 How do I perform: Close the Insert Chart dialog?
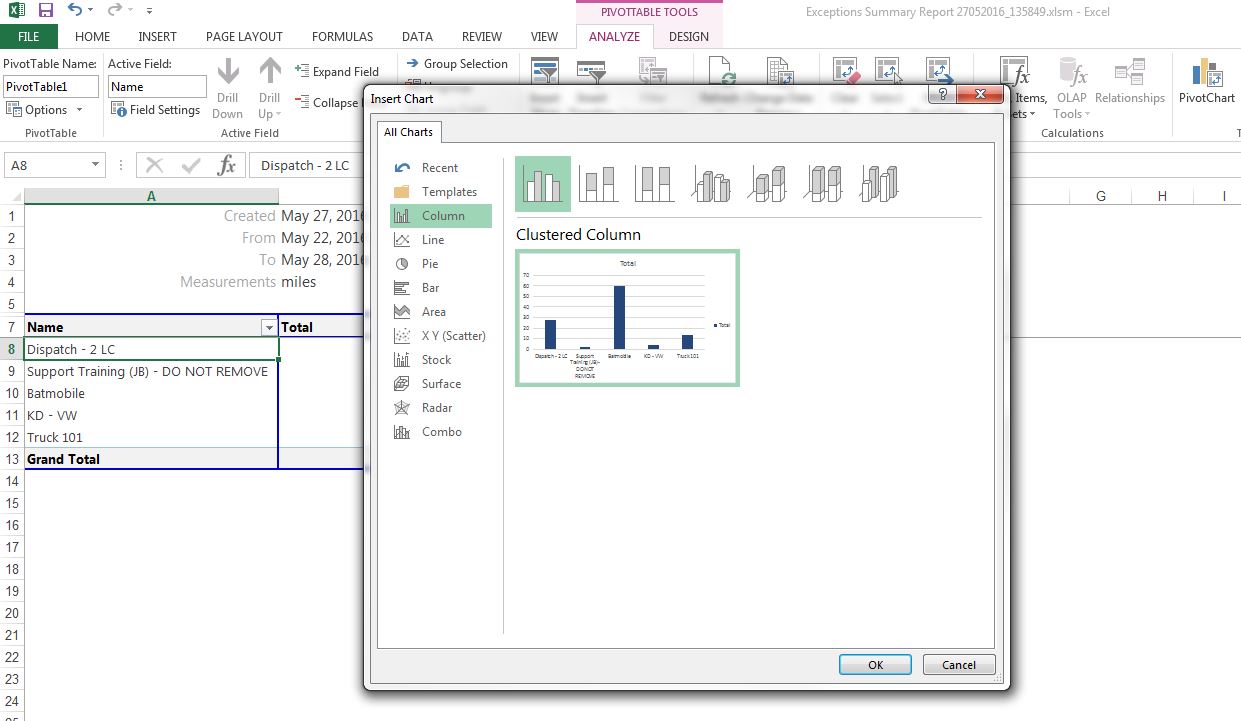(979, 95)
